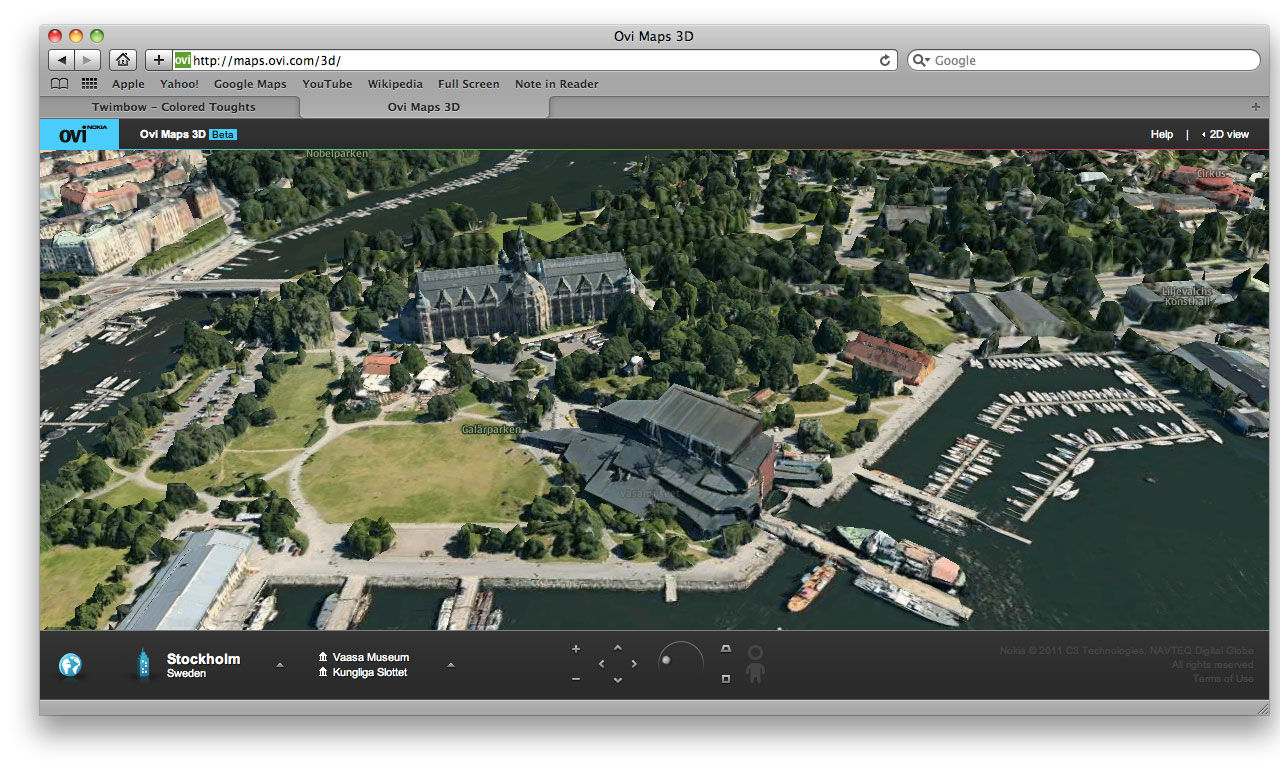Viewport: 1280px width, 770px height.
Task: Pan the map down with arrow
Action: coord(617,680)
